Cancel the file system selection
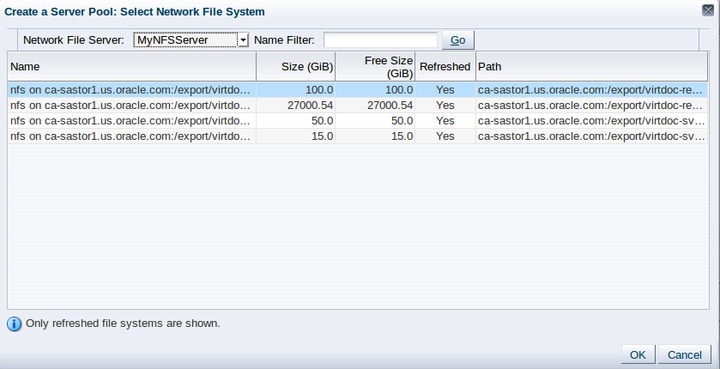The image size is (720, 369). tap(684, 355)
